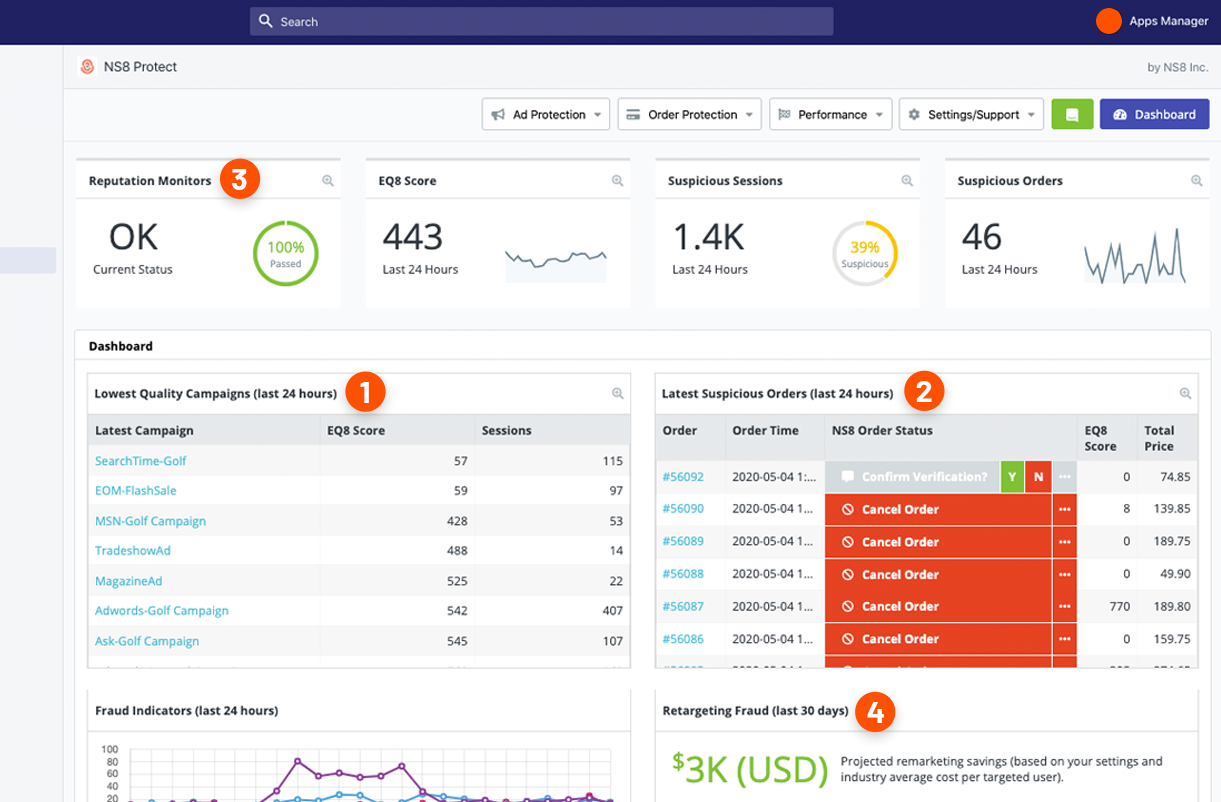The image size is (1221, 802).
Task: Click magnifier icon on EQ8 Score card
Action: pyautogui.click(x=617, y=181)
